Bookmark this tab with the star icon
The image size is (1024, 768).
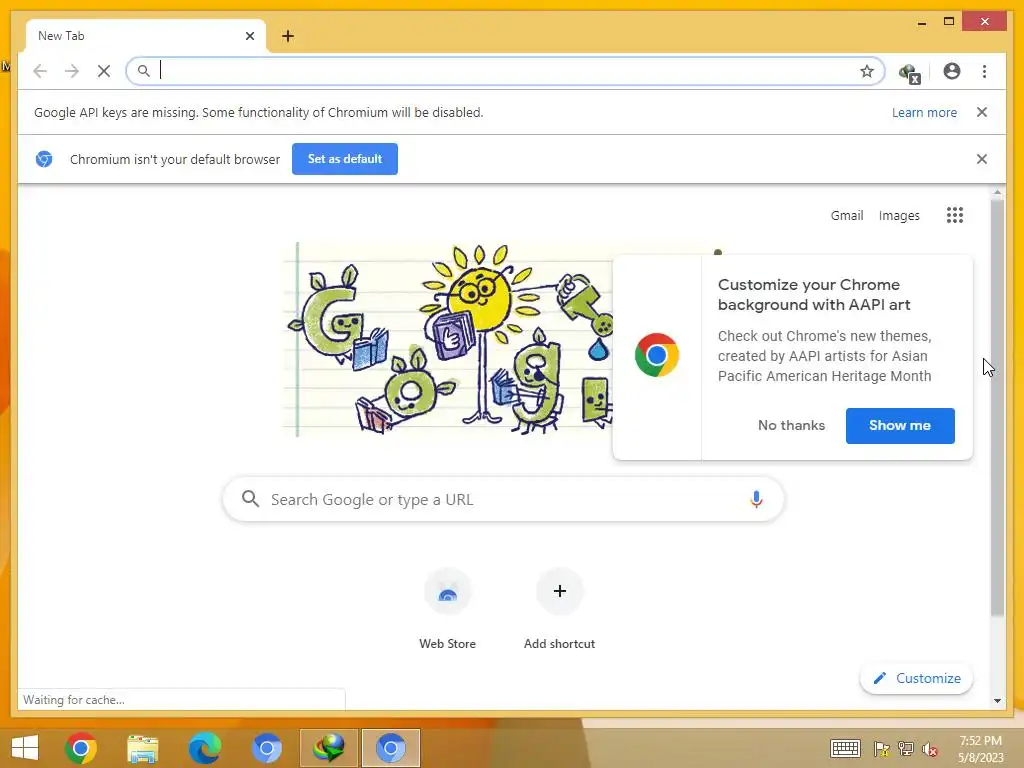point(867,71)
